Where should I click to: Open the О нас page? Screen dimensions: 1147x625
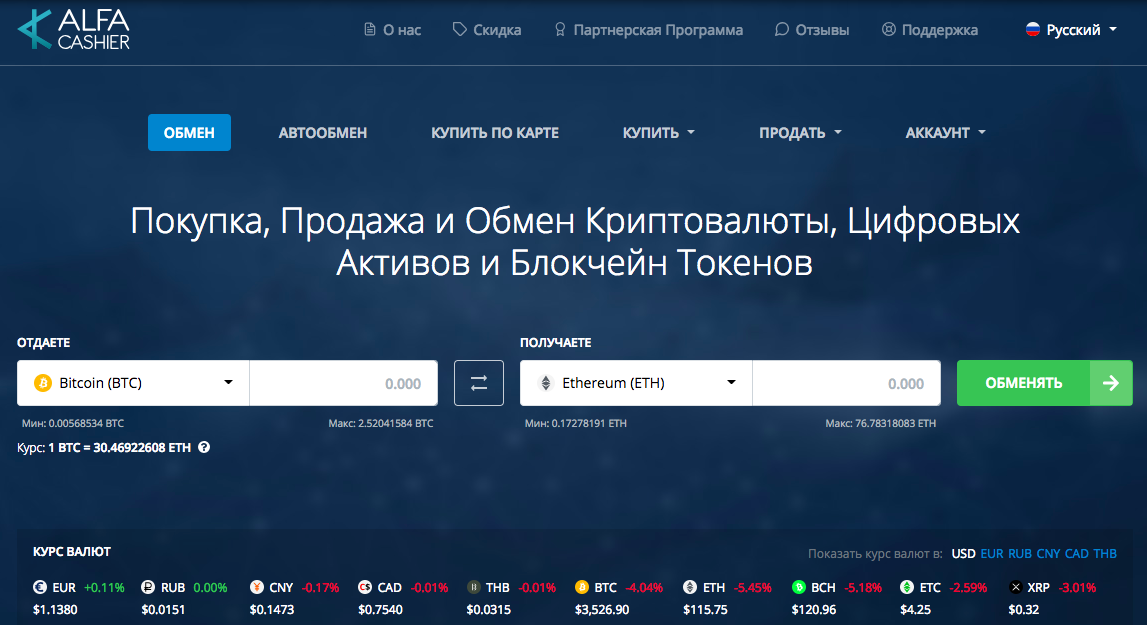(392, 29)
